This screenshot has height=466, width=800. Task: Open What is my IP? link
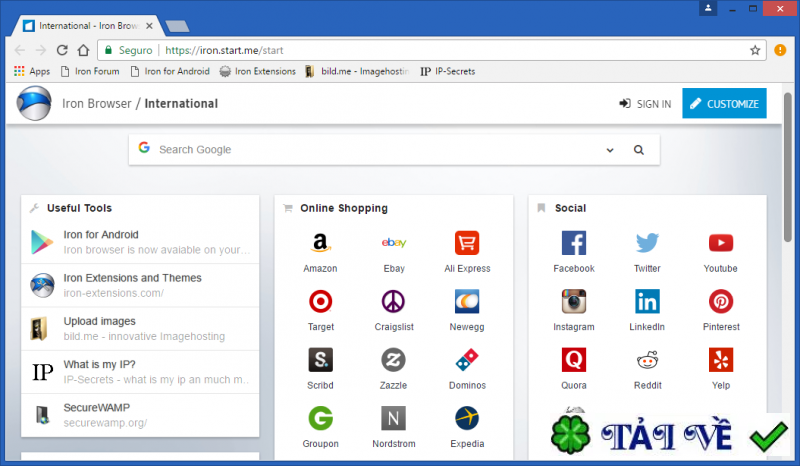click(140, 372)
